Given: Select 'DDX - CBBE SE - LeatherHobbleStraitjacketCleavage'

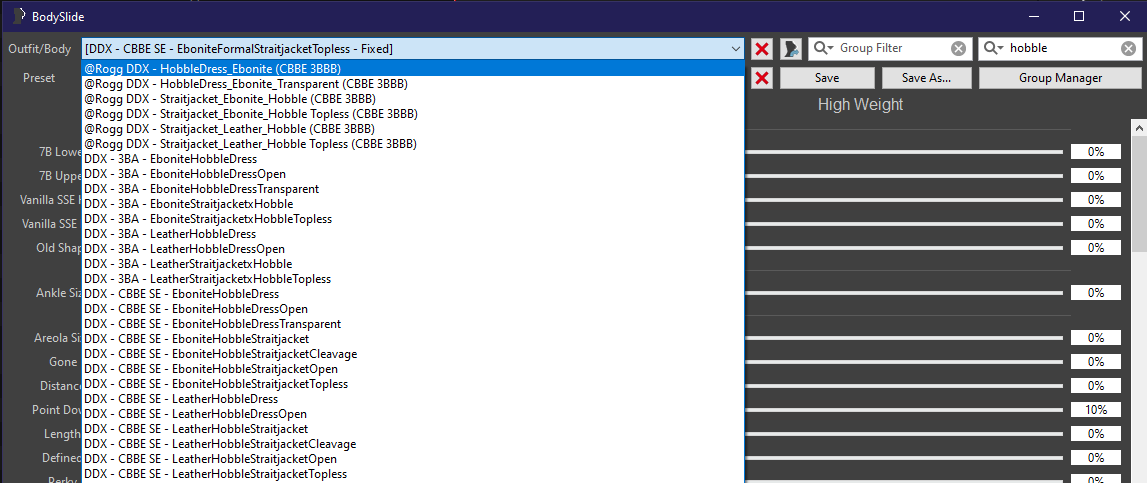Looking at the screenshot, I should 413,444.
